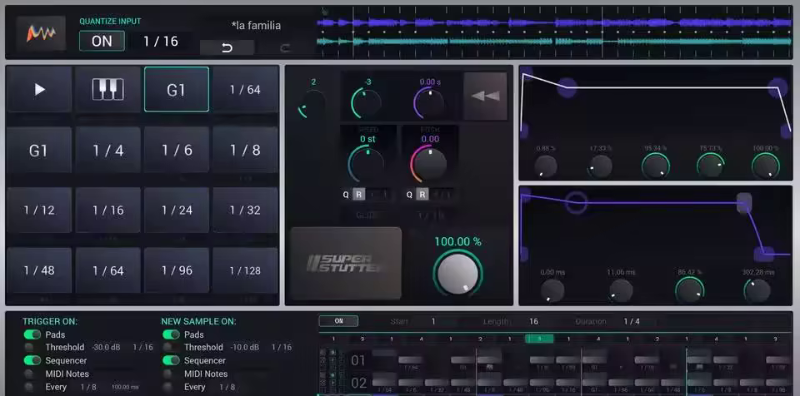Adjust the 11.06 ms envelope knob
800x396 pixels.
click(x=621, y=291)
